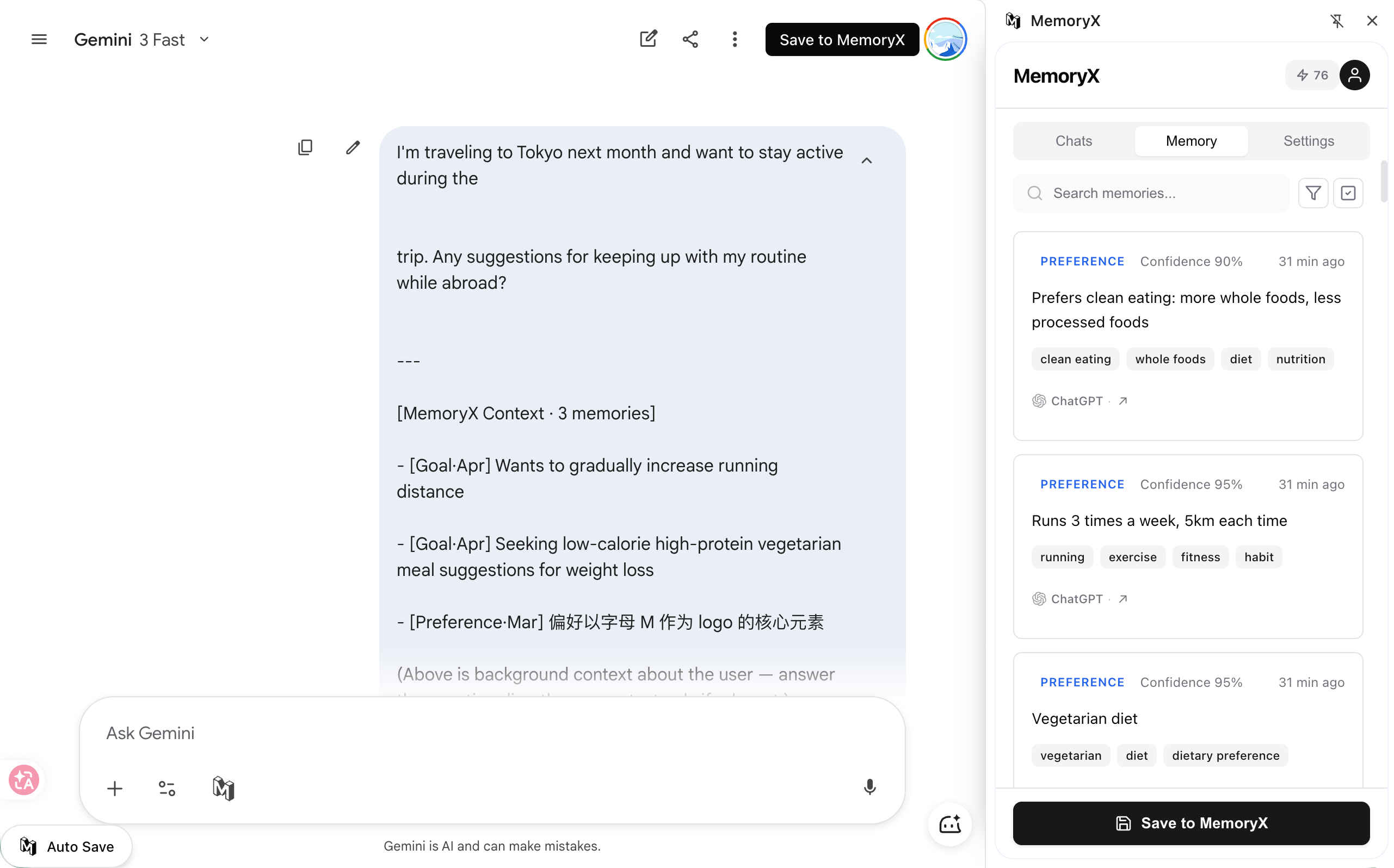Open source link of clean eating memory

pos(1123,401)
